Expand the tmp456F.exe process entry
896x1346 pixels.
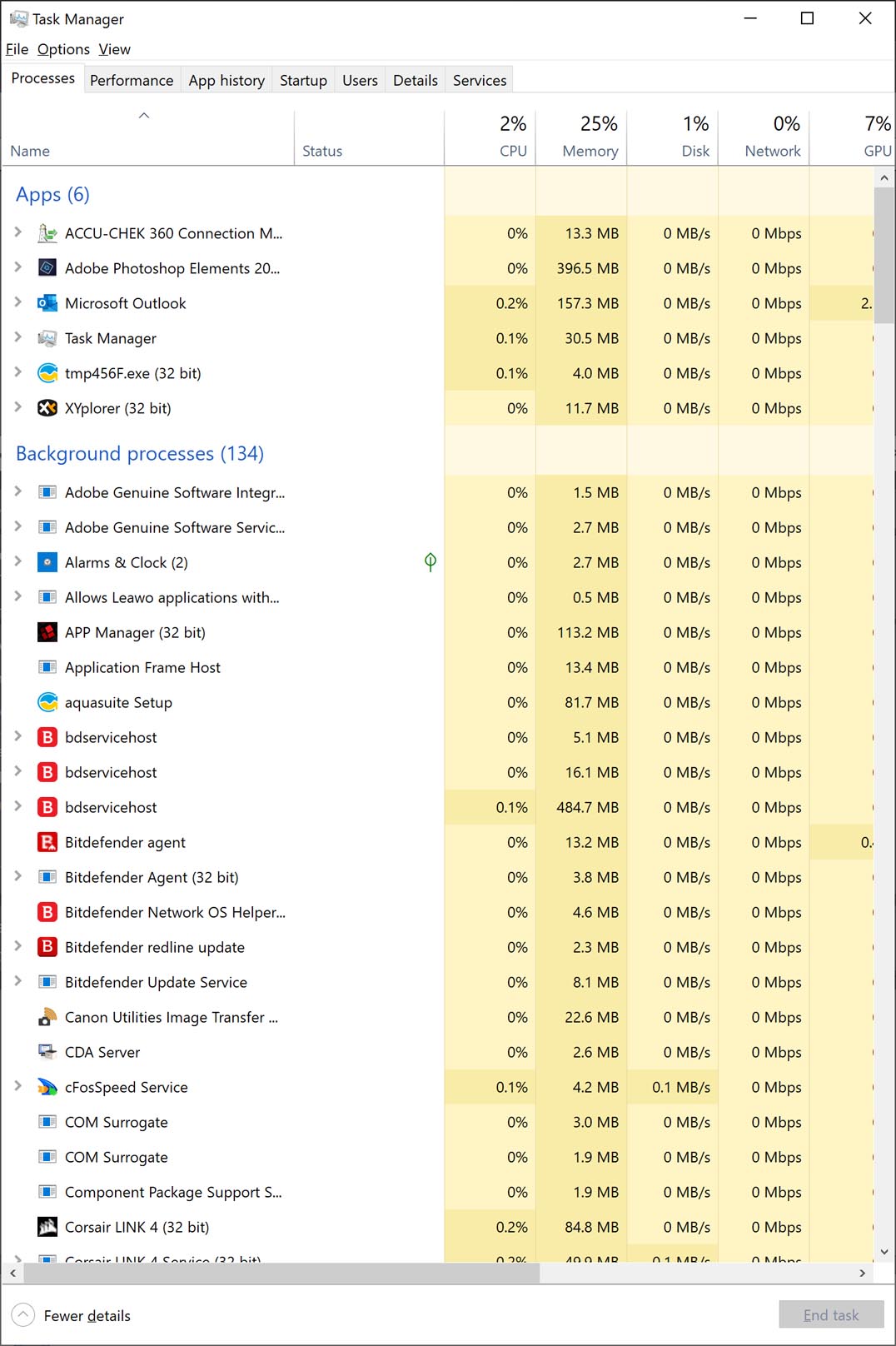17,372
